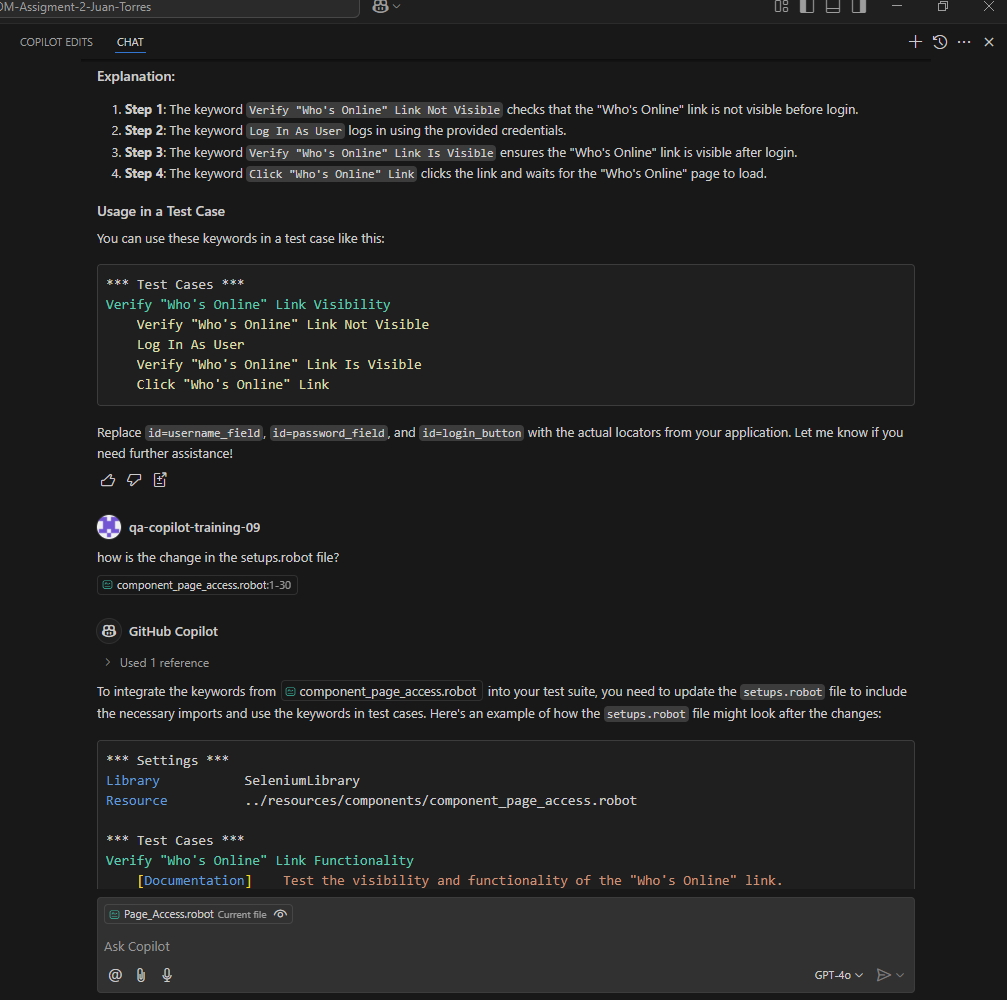
Task: Open component_page_access.robot:1-30 reference chip
Action: 197,585
